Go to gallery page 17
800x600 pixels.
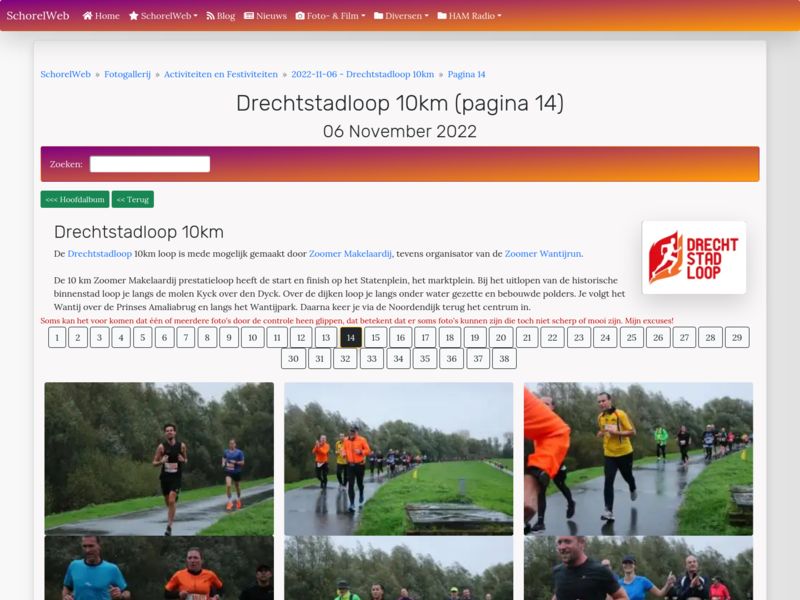pos(425,337)
